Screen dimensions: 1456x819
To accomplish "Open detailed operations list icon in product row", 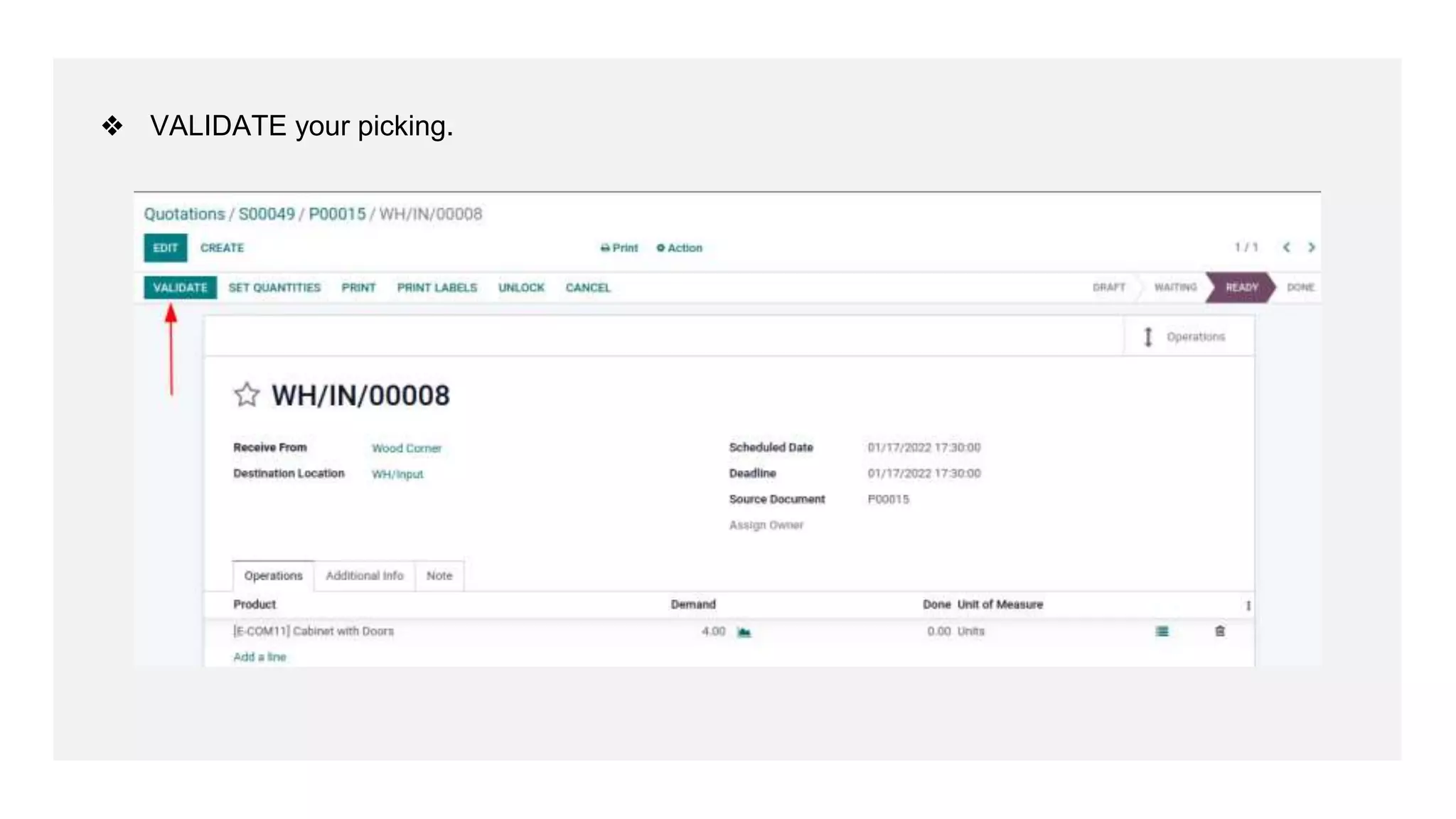I will tap(1162, 631).
